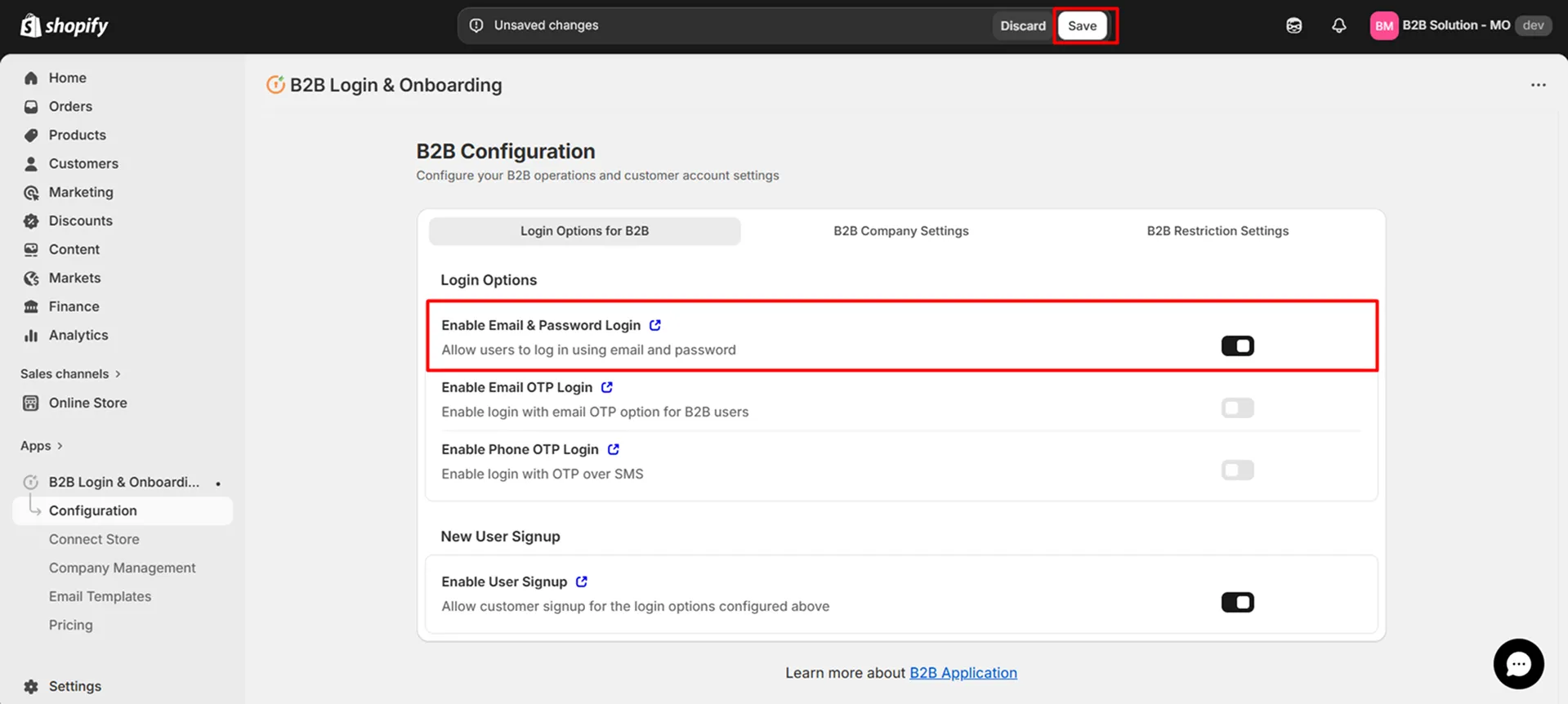Screen dimensions: 1568x704
Task: Open Enable User Signup external link icon
Action: pos(581,581)
